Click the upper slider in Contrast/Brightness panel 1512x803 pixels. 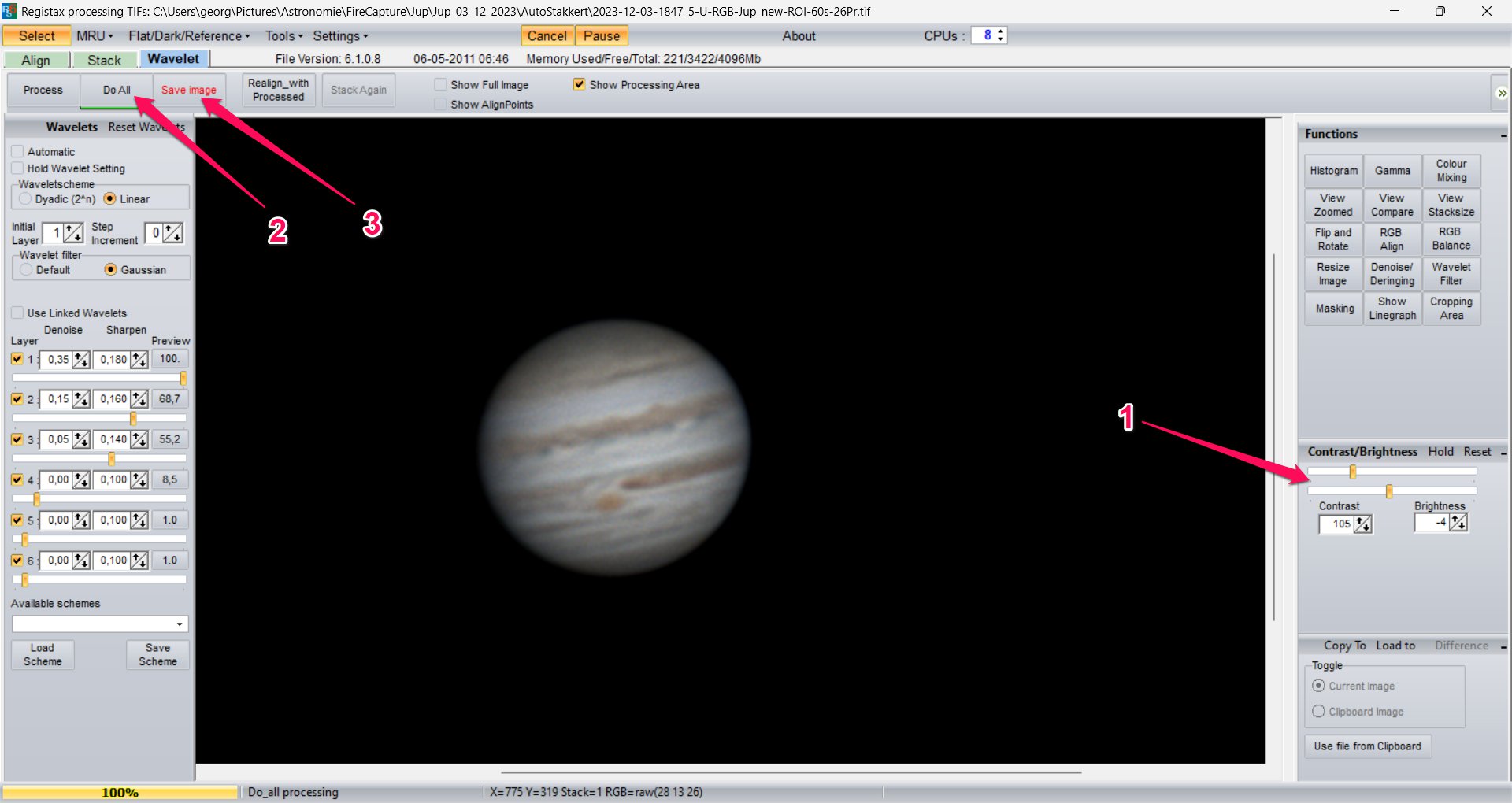(1392, 472)
